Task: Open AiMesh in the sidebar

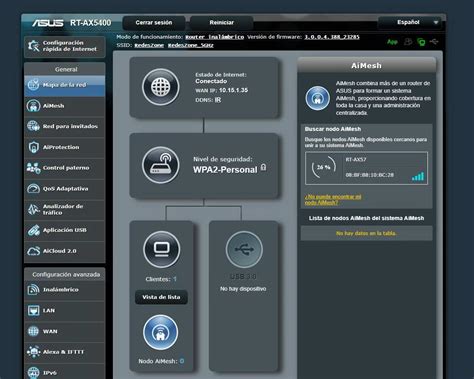Action: [65, 106]
